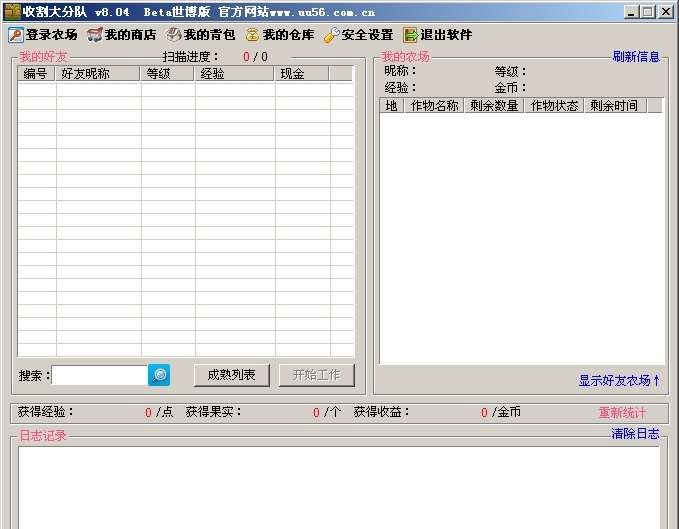Click the 地 column header
This screenshot has width=679, height=529.
pos(391,105)
